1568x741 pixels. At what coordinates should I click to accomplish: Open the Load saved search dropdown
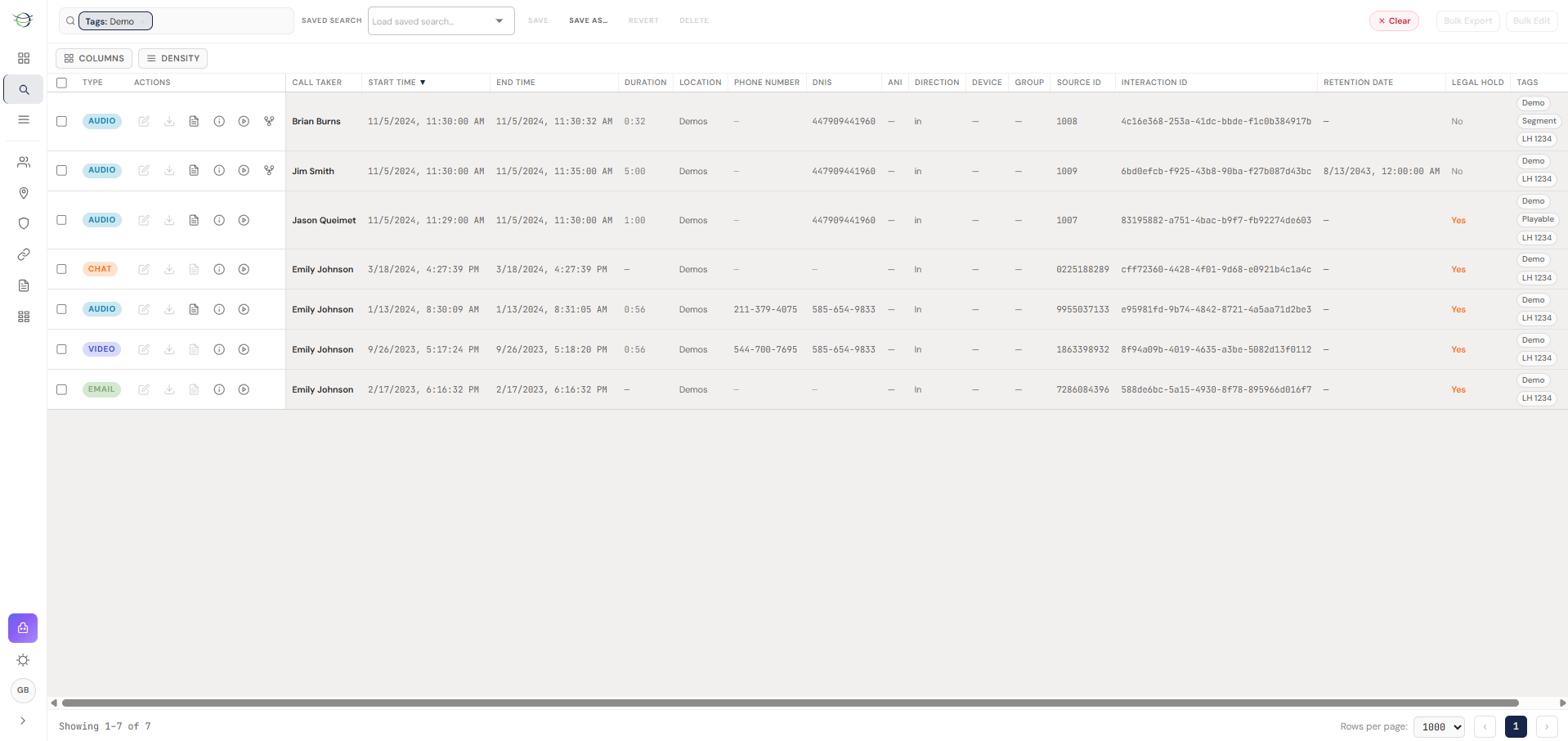coord(441,21)
